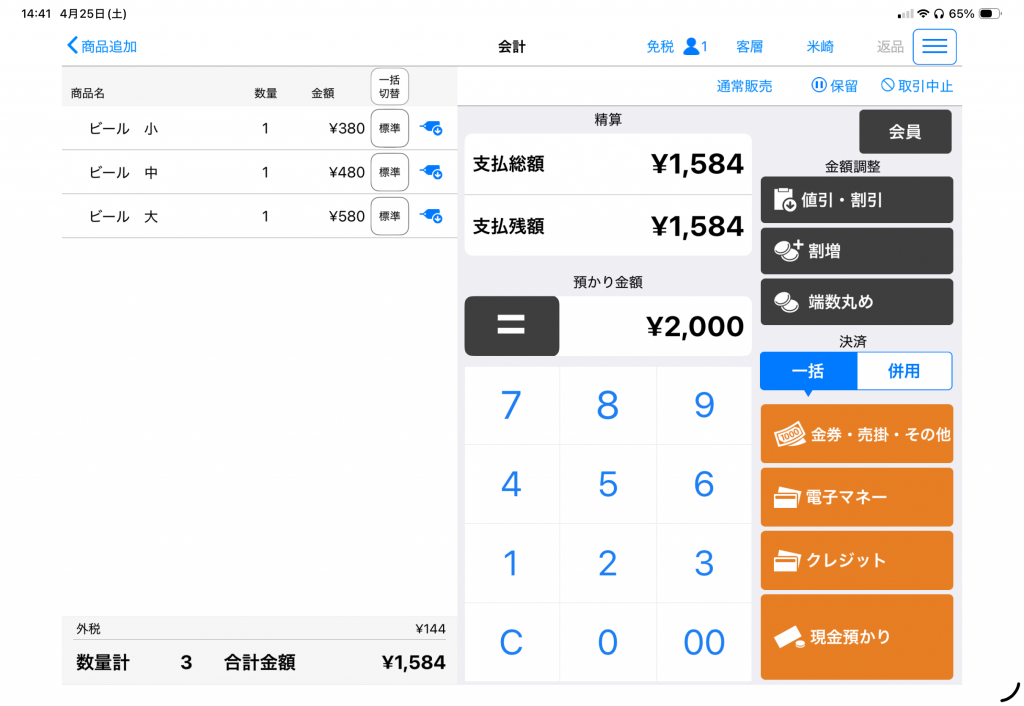
Task: Open the 米崎 staff selector
Action: [820, 47]
